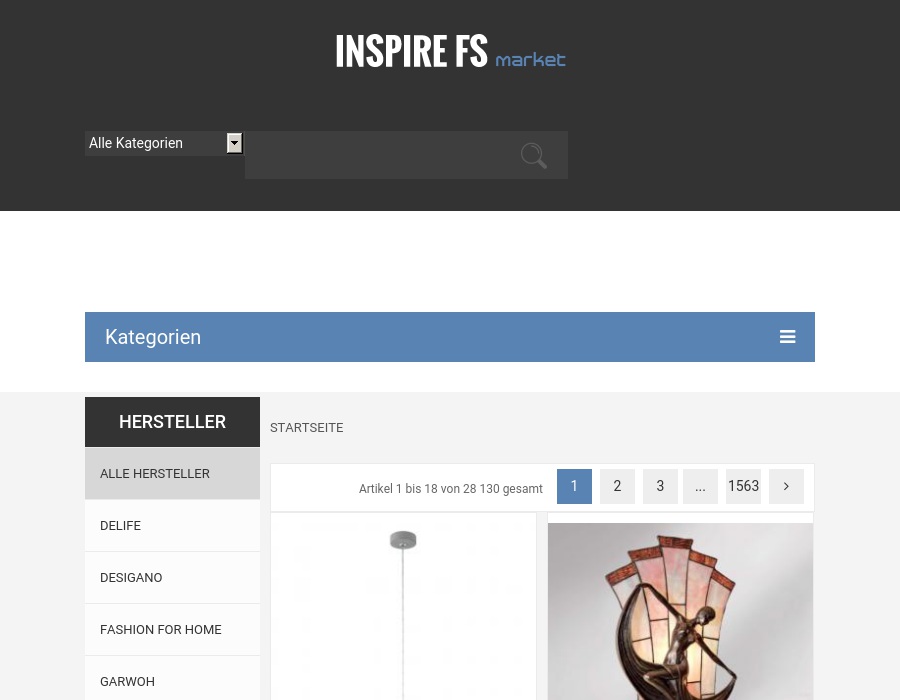
Task: Click current page 1 button
Action: pos(575,487)
